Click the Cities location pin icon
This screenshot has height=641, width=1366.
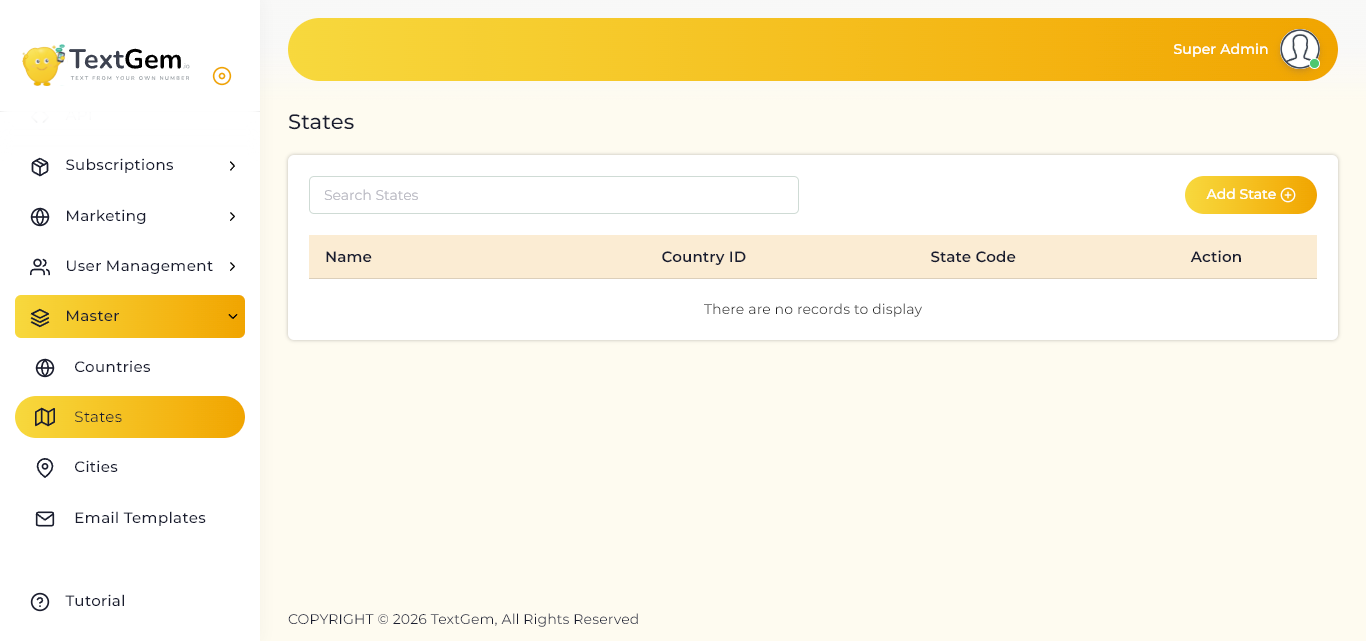(45, 468)
